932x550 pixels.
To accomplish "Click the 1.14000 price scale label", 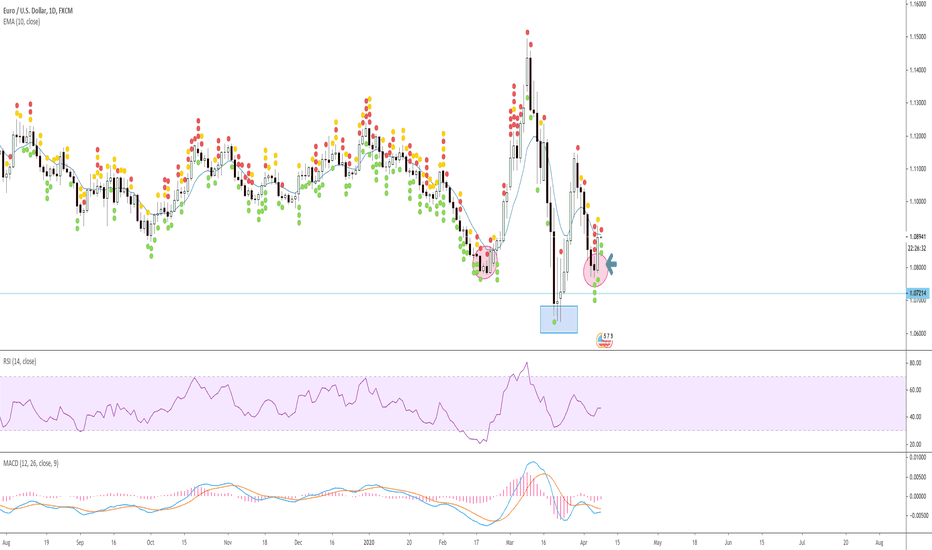I will pyautogui.click(x=917, y=70).
